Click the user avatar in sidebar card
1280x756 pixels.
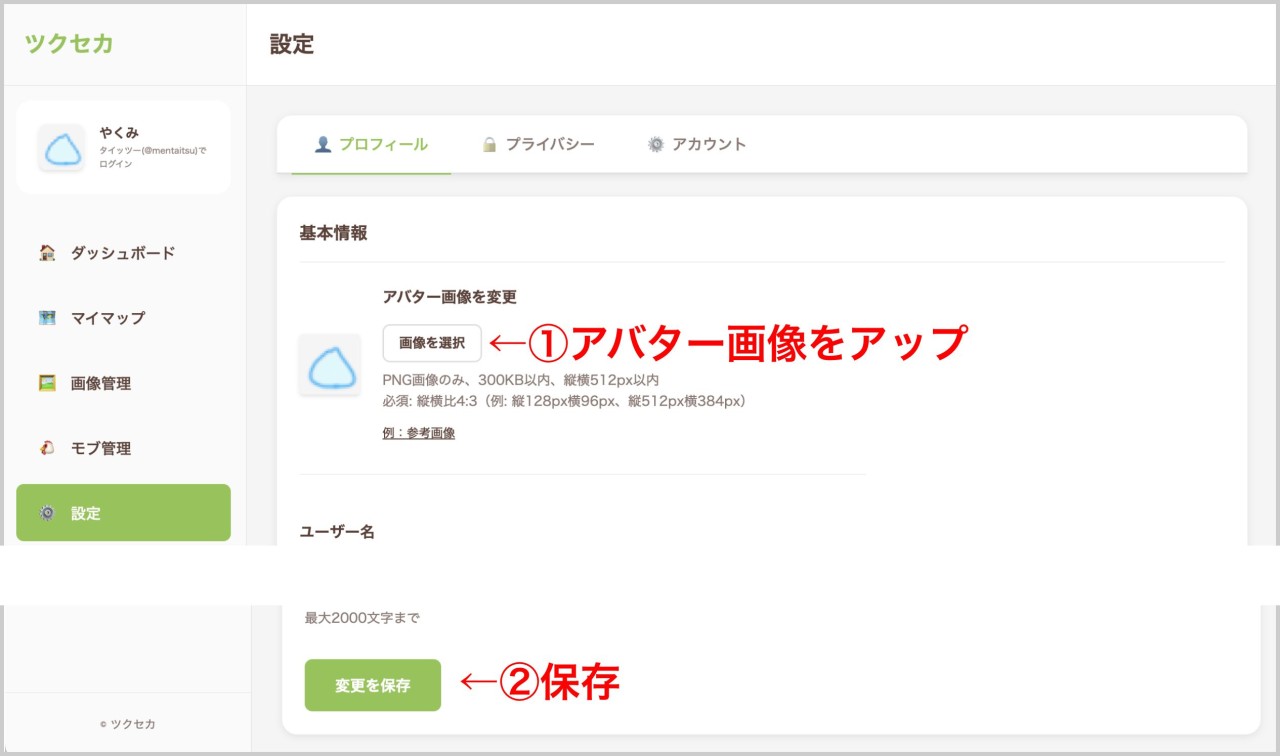[x=61, y=148]
